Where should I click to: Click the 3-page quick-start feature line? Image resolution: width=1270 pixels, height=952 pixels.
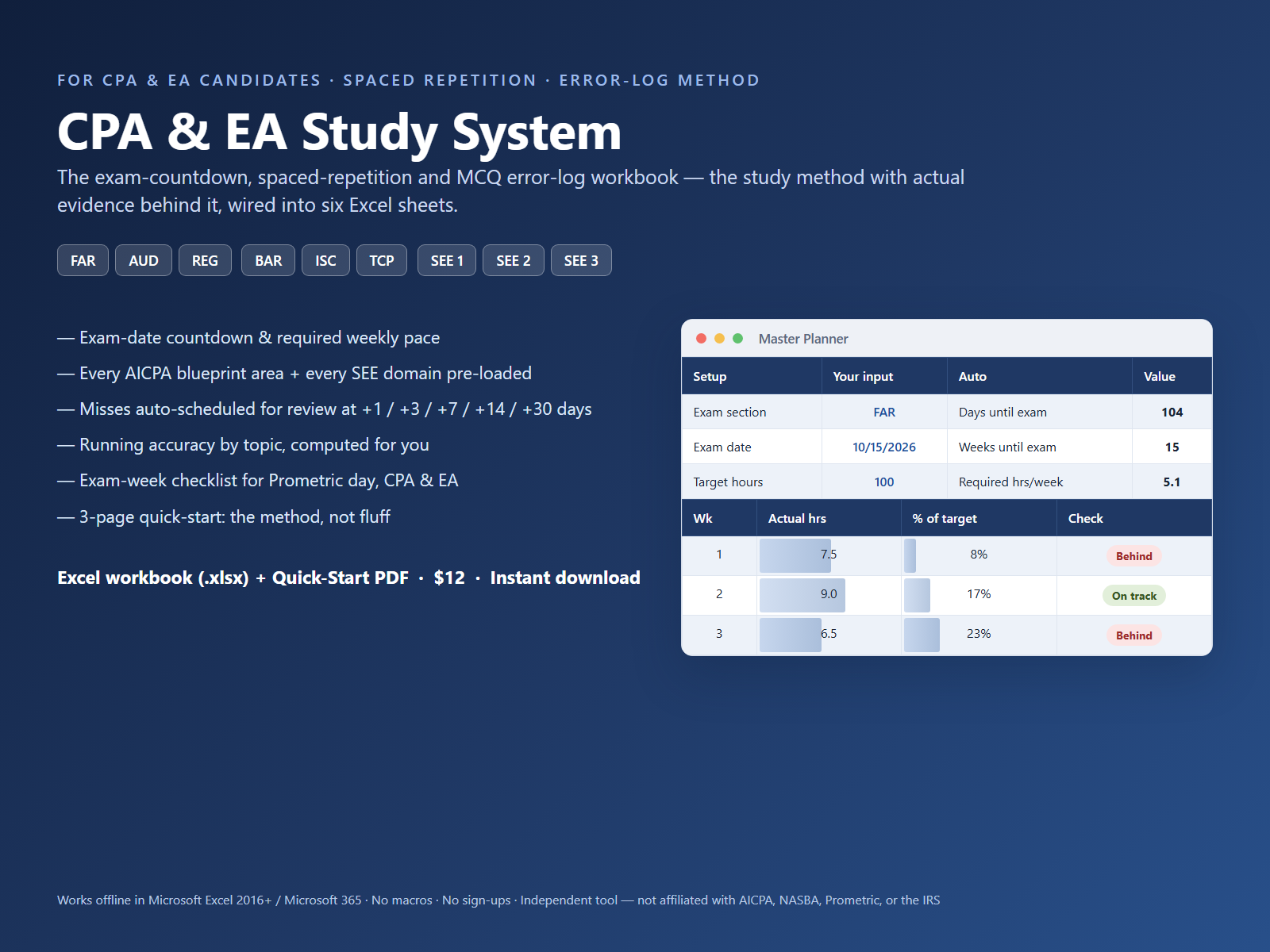pyautogui.click(x=224, y=517)
